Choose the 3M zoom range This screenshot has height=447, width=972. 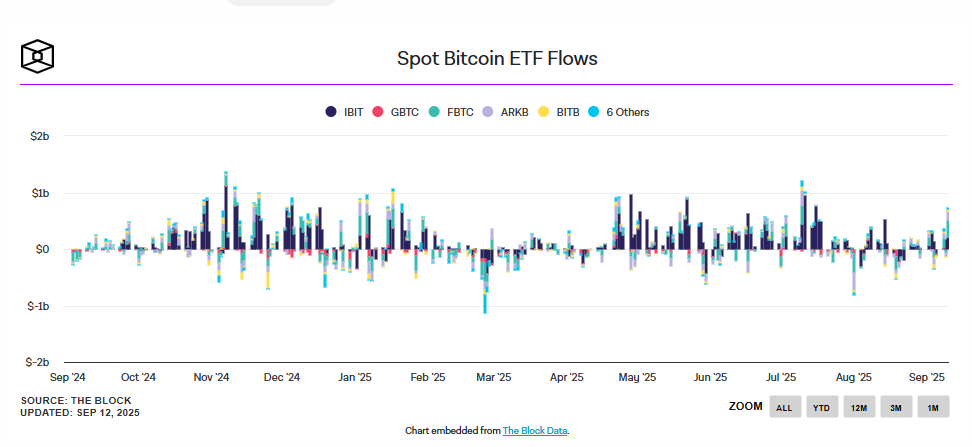[x=895, y=407]
